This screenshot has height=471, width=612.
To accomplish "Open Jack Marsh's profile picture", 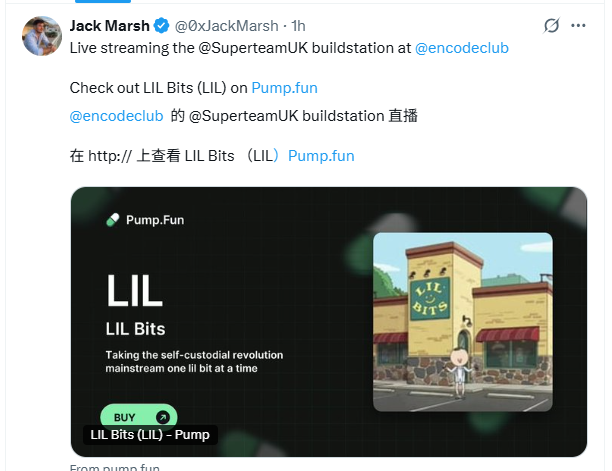I will coord(42,36).
